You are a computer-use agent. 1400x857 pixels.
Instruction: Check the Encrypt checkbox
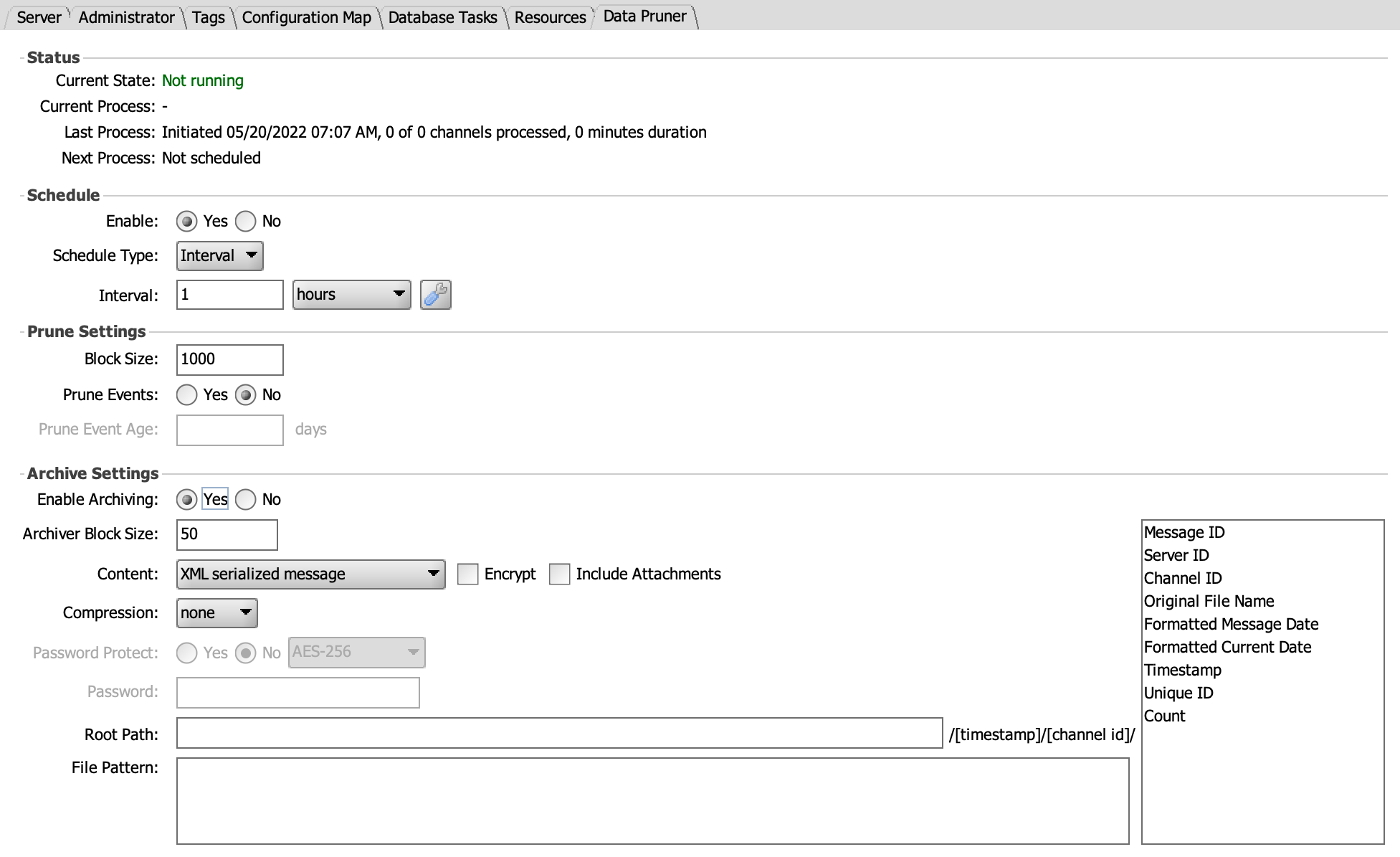468,574
